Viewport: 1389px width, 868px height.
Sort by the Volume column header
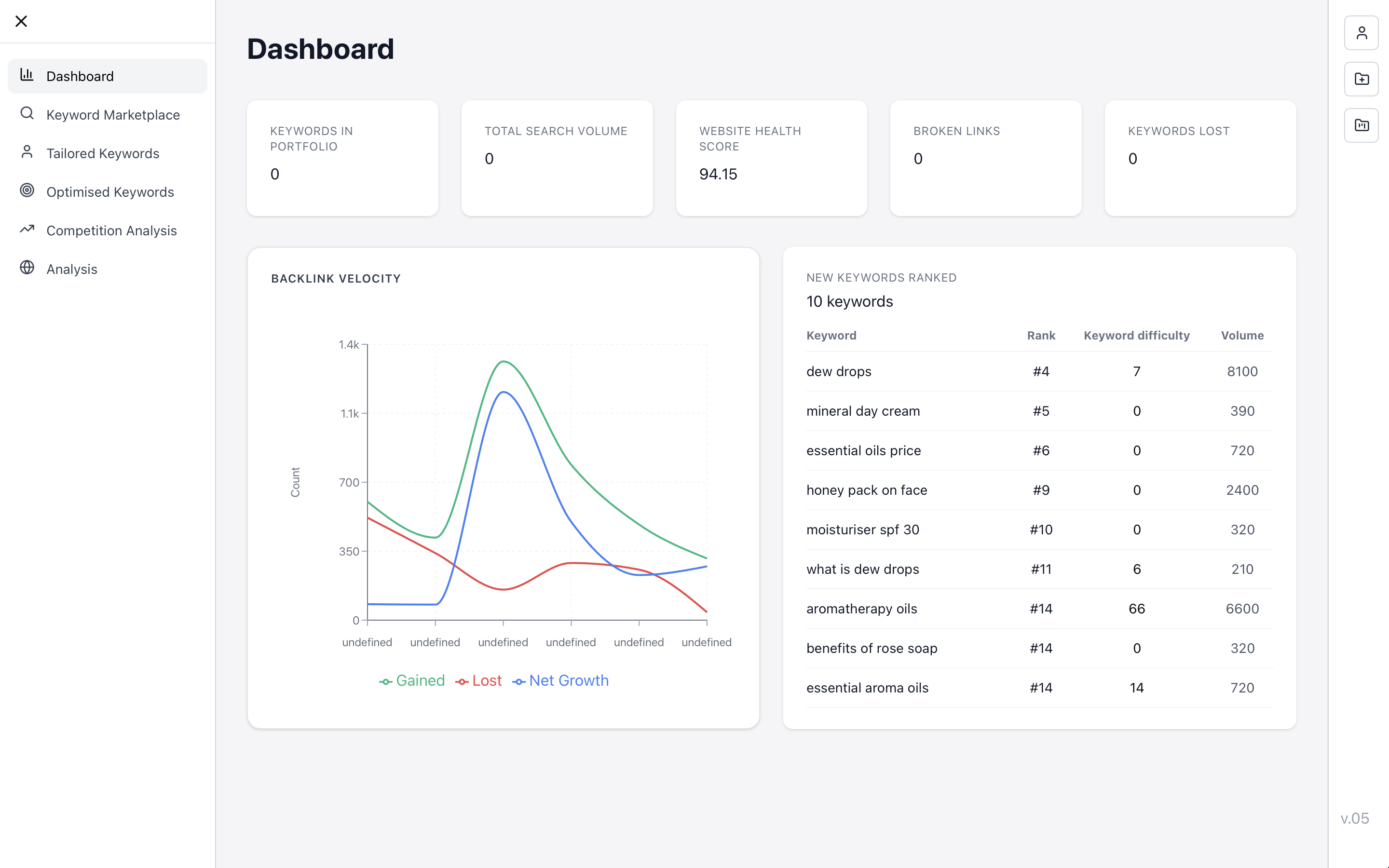(x=1241, y=335)
